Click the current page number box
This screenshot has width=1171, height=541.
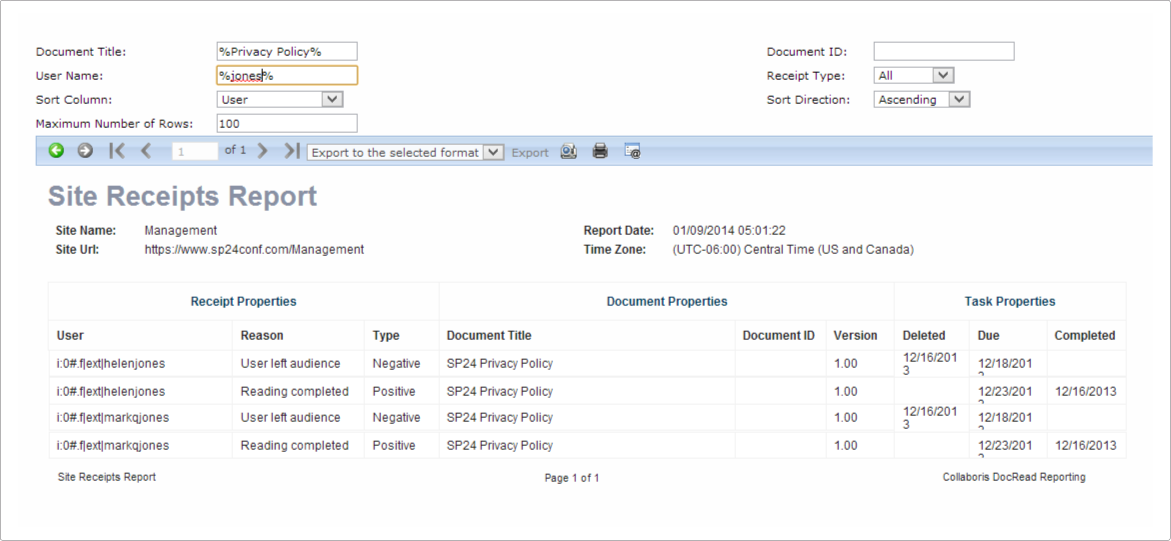click(x=194, y=152)
